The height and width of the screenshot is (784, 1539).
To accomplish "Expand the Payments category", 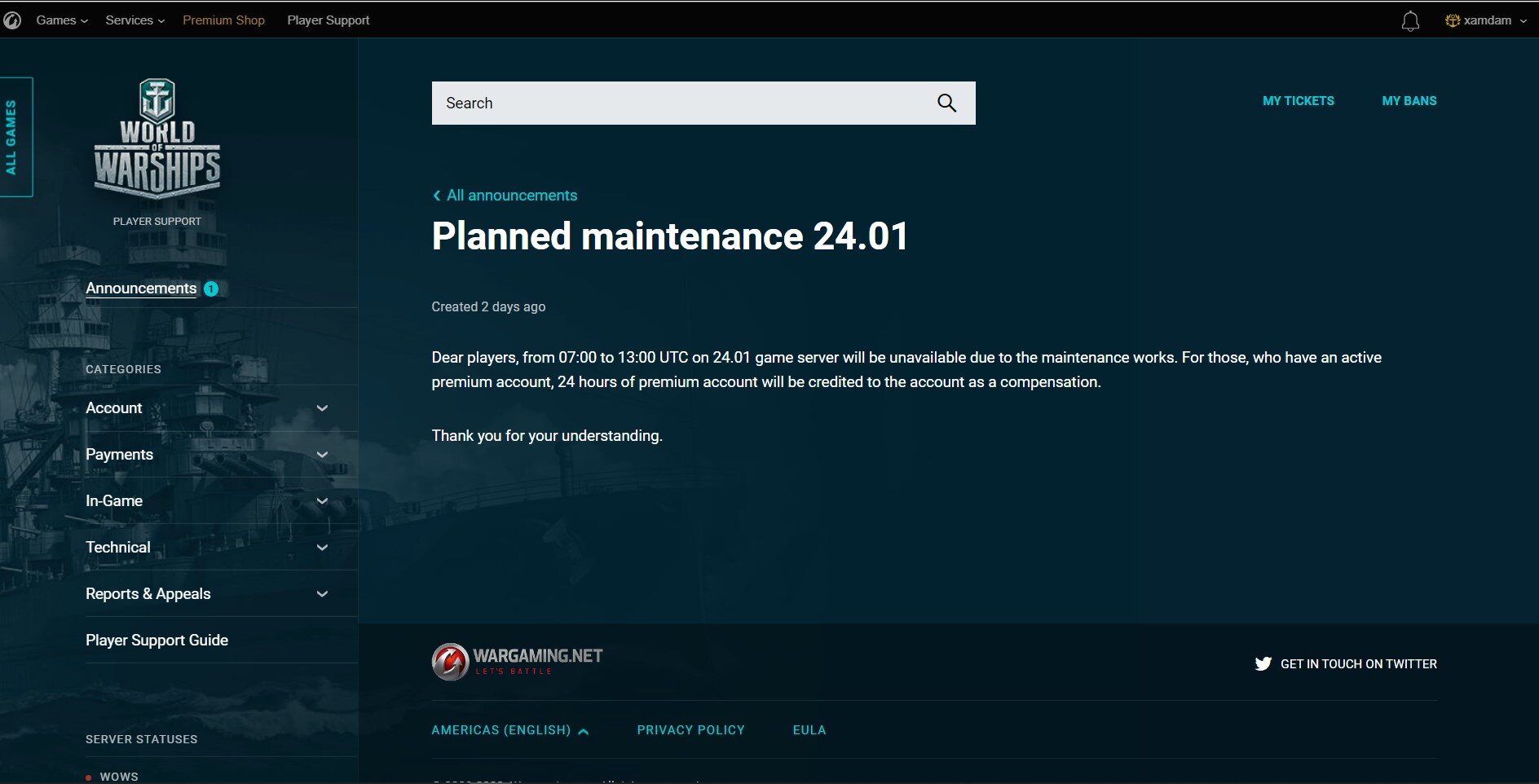I will (322, 455).
